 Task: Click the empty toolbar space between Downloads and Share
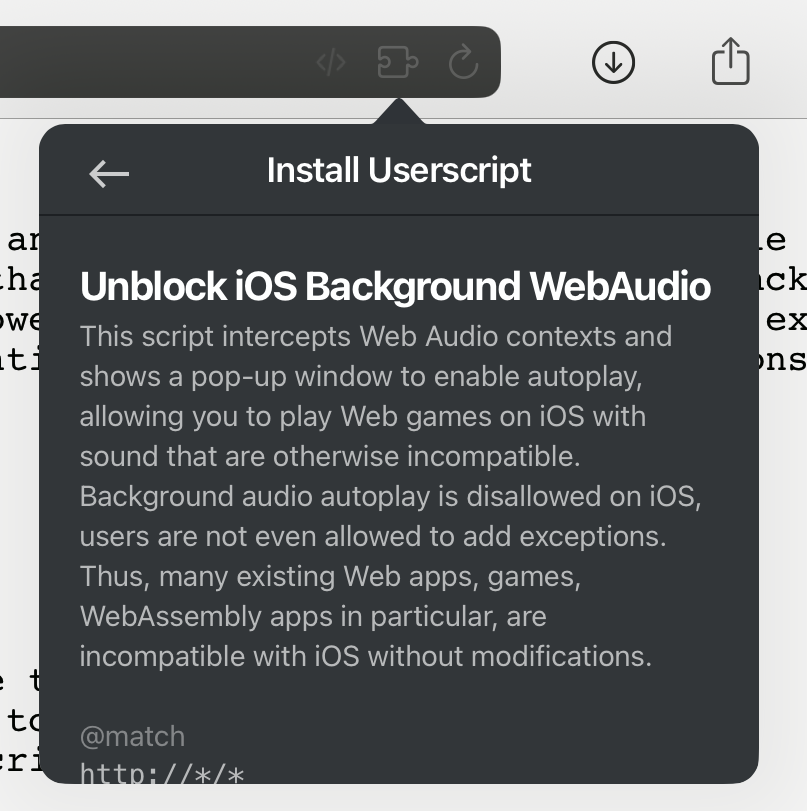(x=672, y=62)
